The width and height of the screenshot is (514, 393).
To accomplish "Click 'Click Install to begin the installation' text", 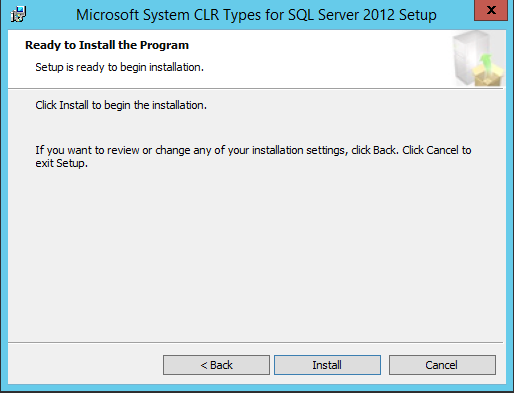I will point(121,105).
